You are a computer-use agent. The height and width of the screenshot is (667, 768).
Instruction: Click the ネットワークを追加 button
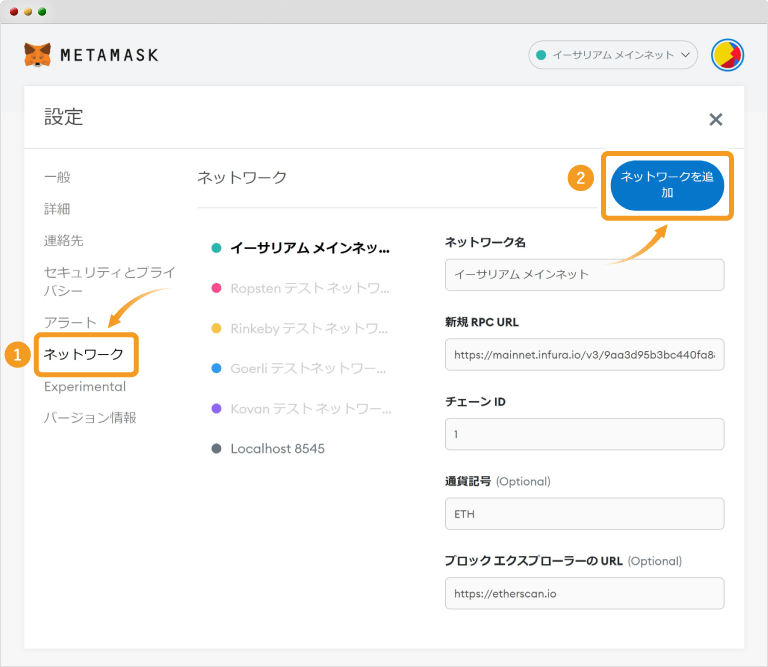(667, 185)
